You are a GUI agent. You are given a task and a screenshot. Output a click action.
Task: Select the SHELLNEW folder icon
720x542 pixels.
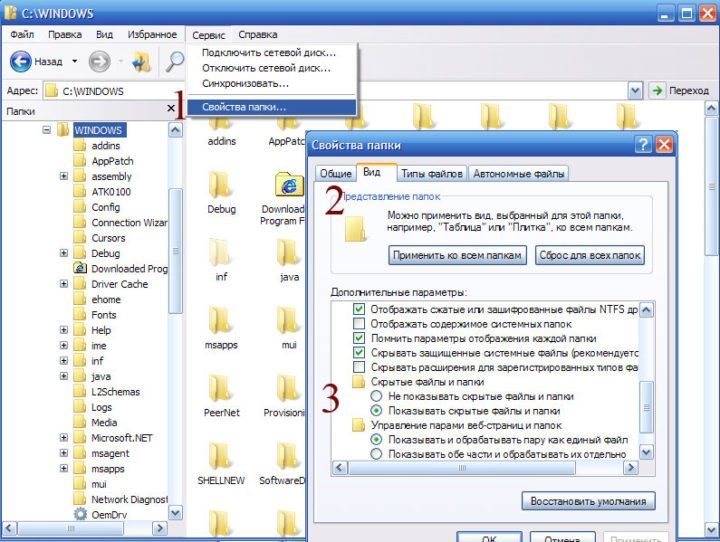tap(221, 456)
